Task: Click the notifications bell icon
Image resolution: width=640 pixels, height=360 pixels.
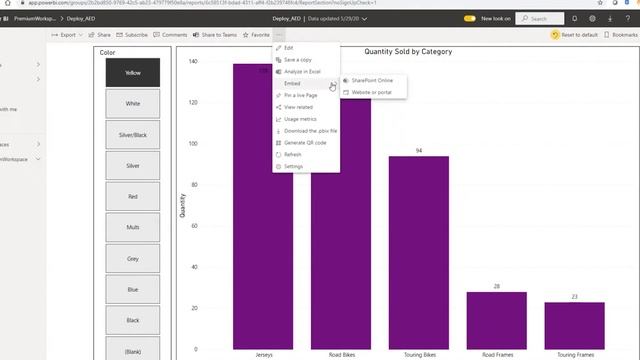Action: 575,19
